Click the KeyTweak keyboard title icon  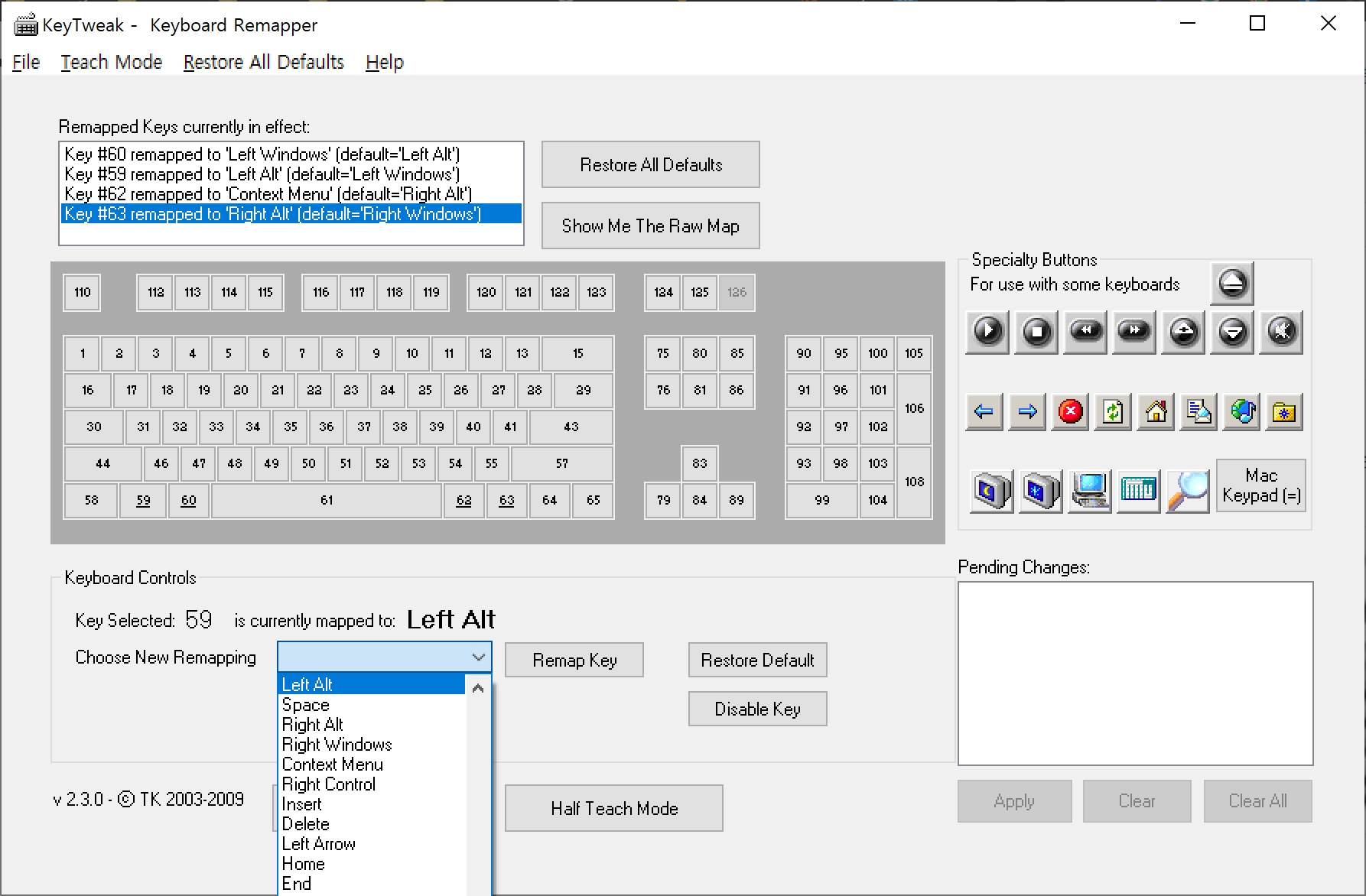point(25,25)
